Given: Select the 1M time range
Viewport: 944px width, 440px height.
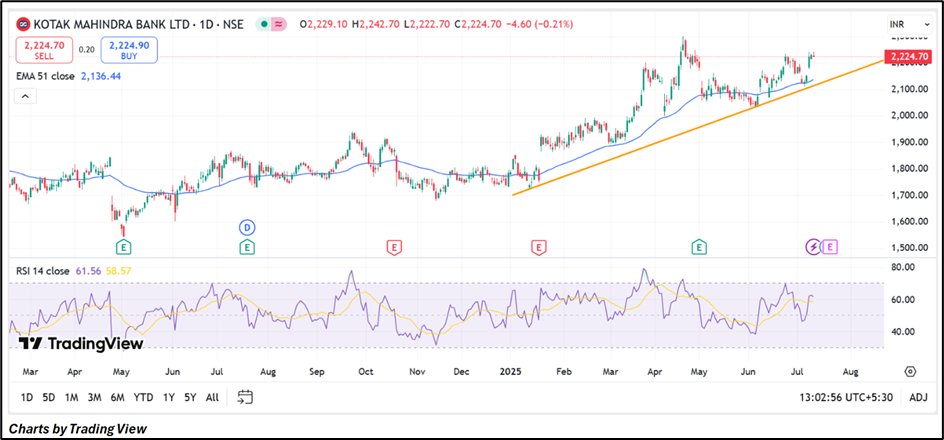Looking at the screenshot, I should click(x=72, y=397).
